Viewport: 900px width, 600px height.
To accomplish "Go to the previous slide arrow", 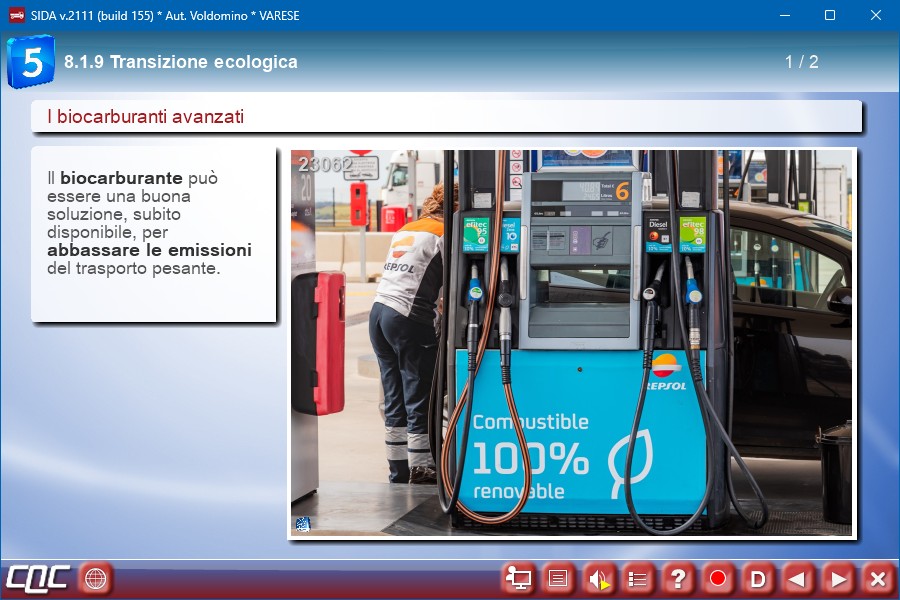I will click(x=798, y=578).
